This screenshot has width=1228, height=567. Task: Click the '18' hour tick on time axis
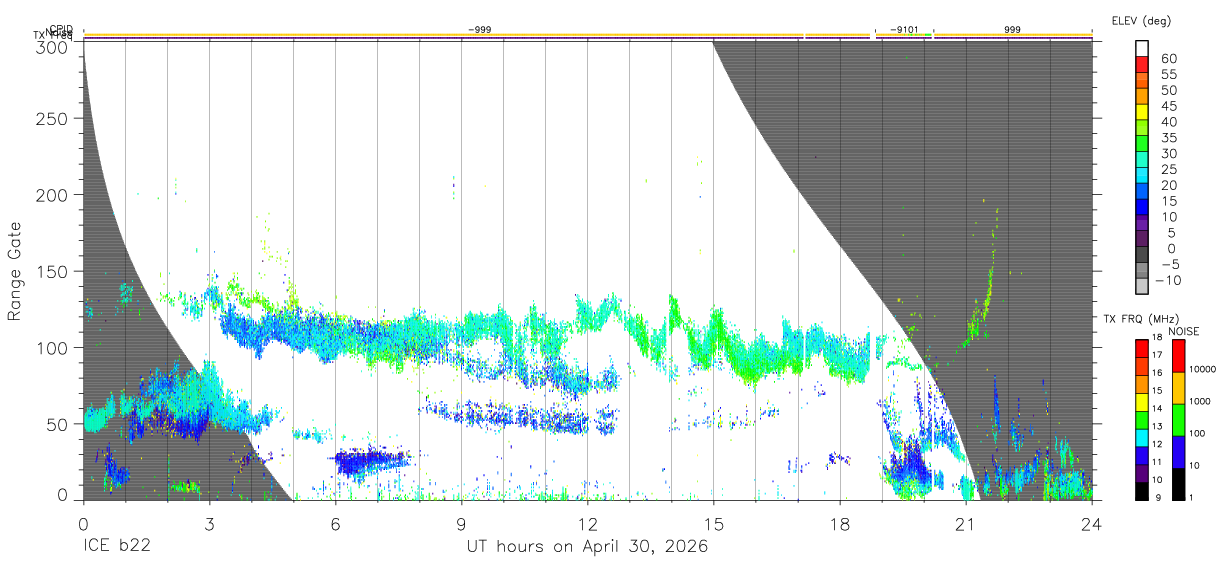click(839, 523)
